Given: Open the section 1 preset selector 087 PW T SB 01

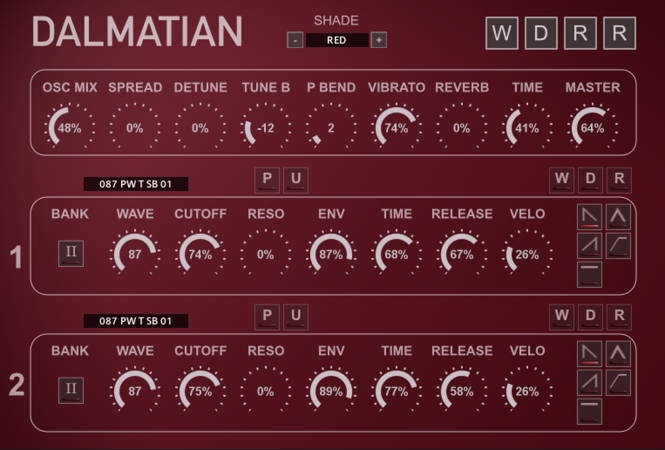Looking at the screenshot, I should pyautogui.click(x=136, y=184).
